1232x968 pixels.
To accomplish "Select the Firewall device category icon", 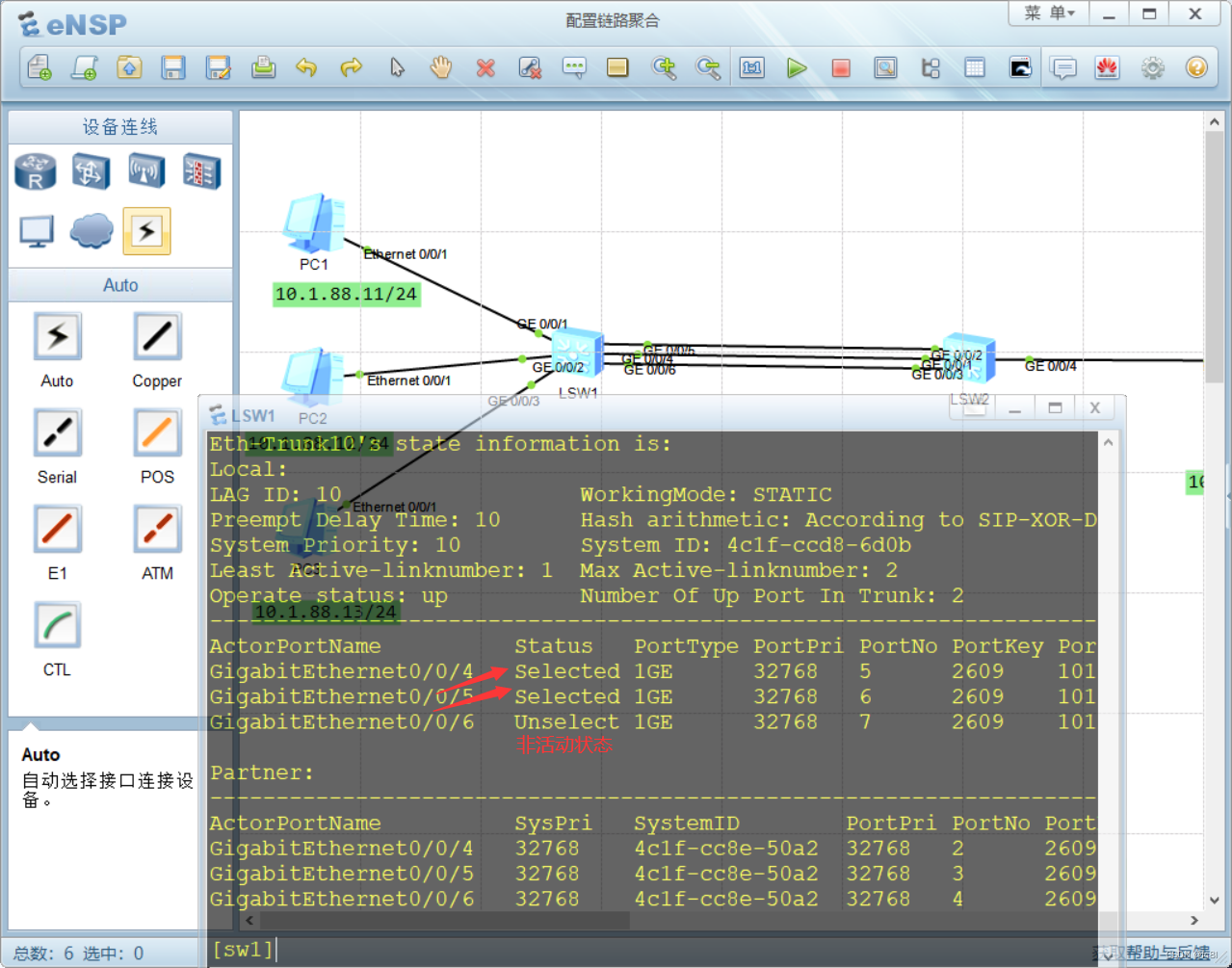I will (202, 171).
